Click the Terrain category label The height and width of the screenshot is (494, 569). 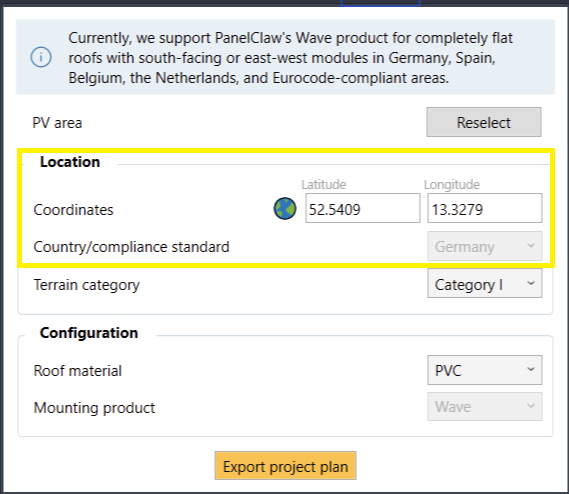(86, 285)
